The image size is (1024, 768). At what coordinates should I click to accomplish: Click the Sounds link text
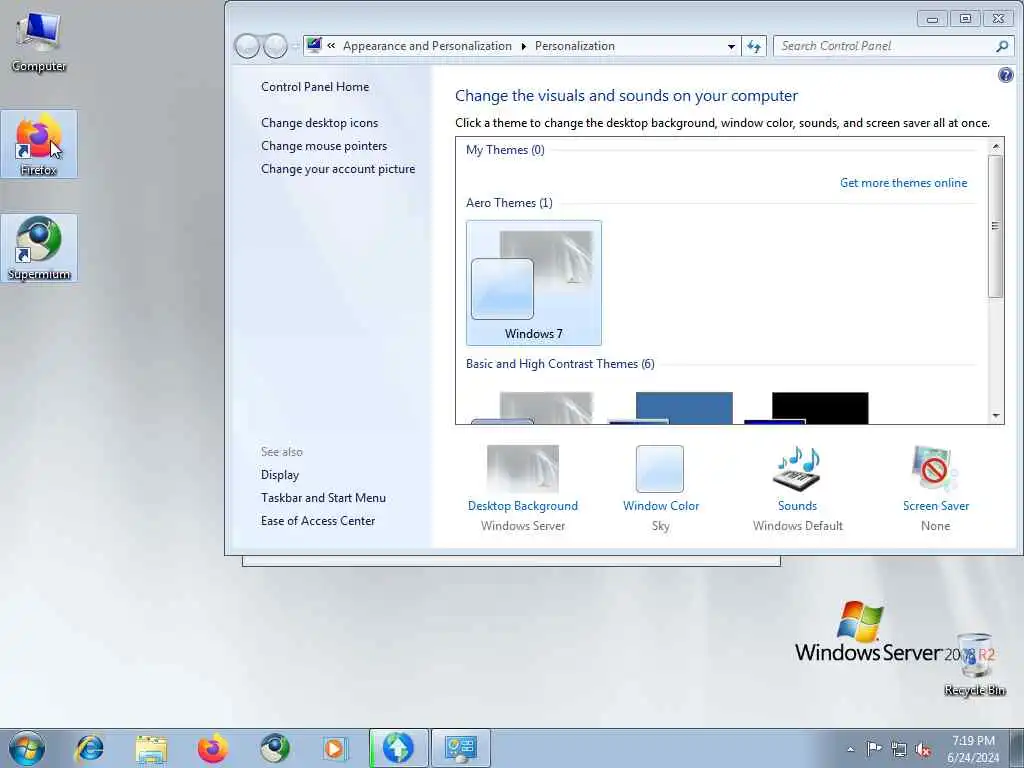click(x=797, y=505)
